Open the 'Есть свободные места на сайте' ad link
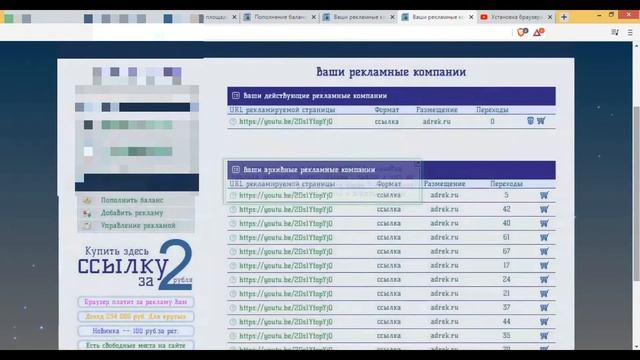 (x=136, y=345)
